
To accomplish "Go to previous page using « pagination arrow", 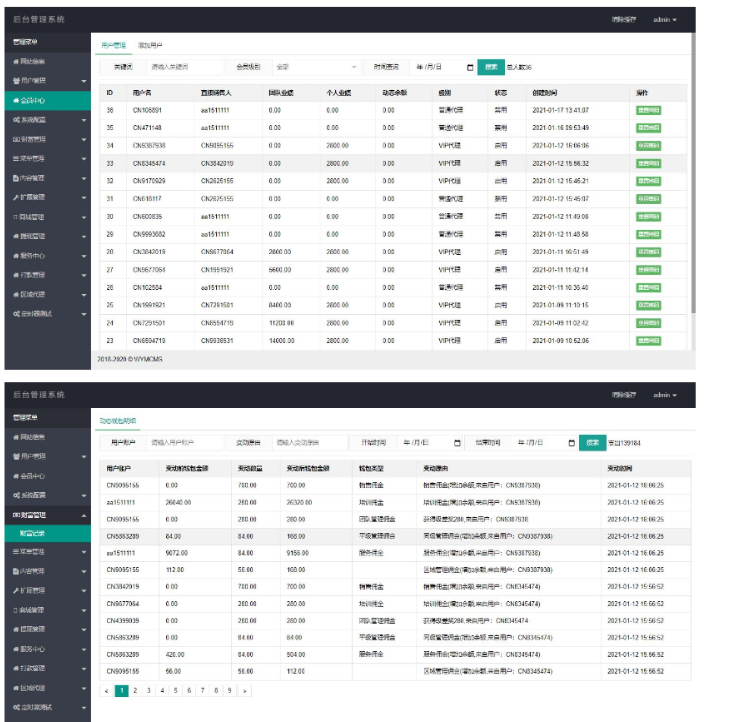I will tap(107, 690).
